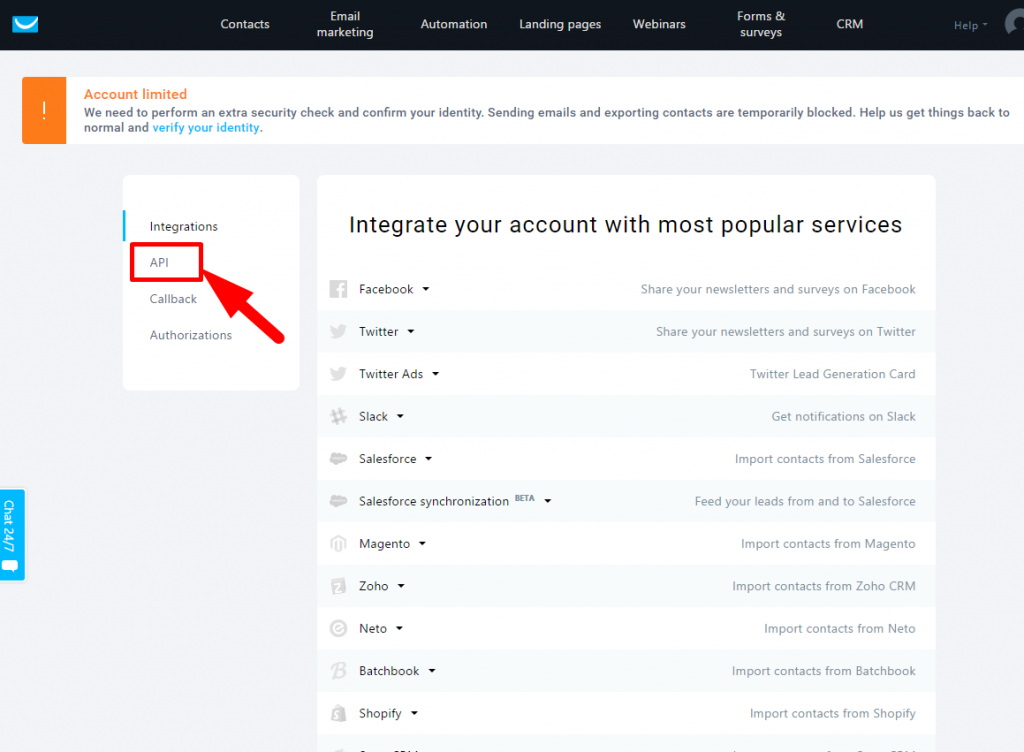Click the Facebook service icon
This screenshot has height=752, width=1024.
point(338,289)
